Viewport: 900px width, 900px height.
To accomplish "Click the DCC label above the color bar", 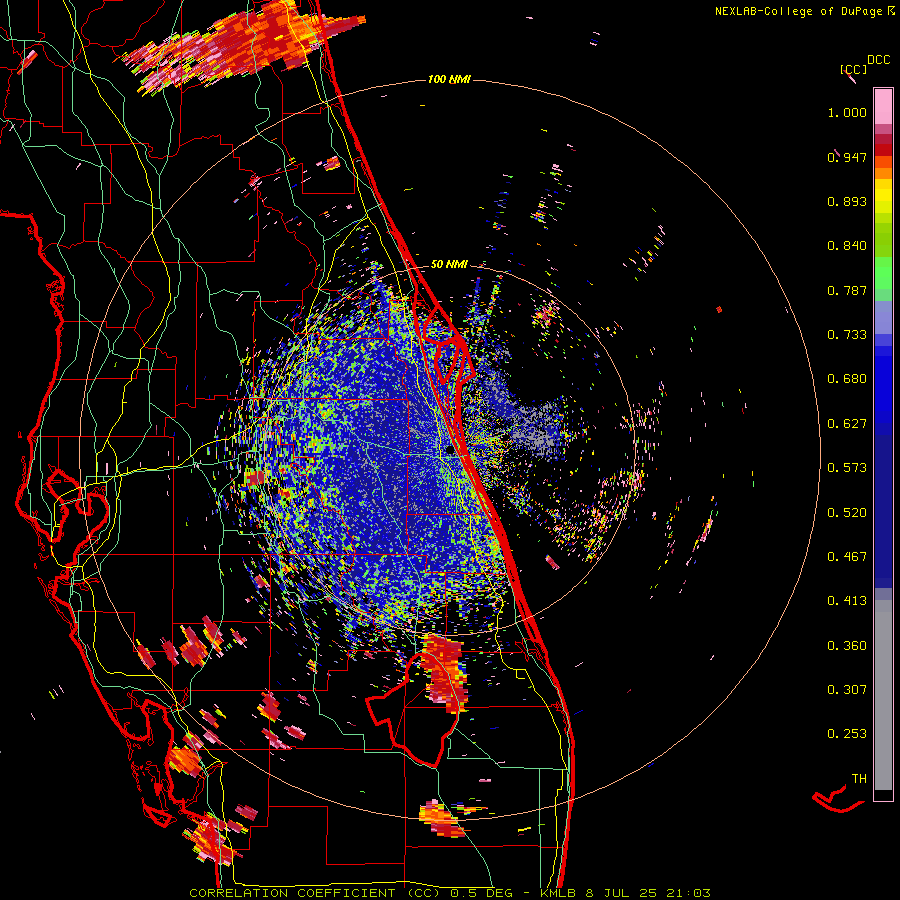I will 878,60.
